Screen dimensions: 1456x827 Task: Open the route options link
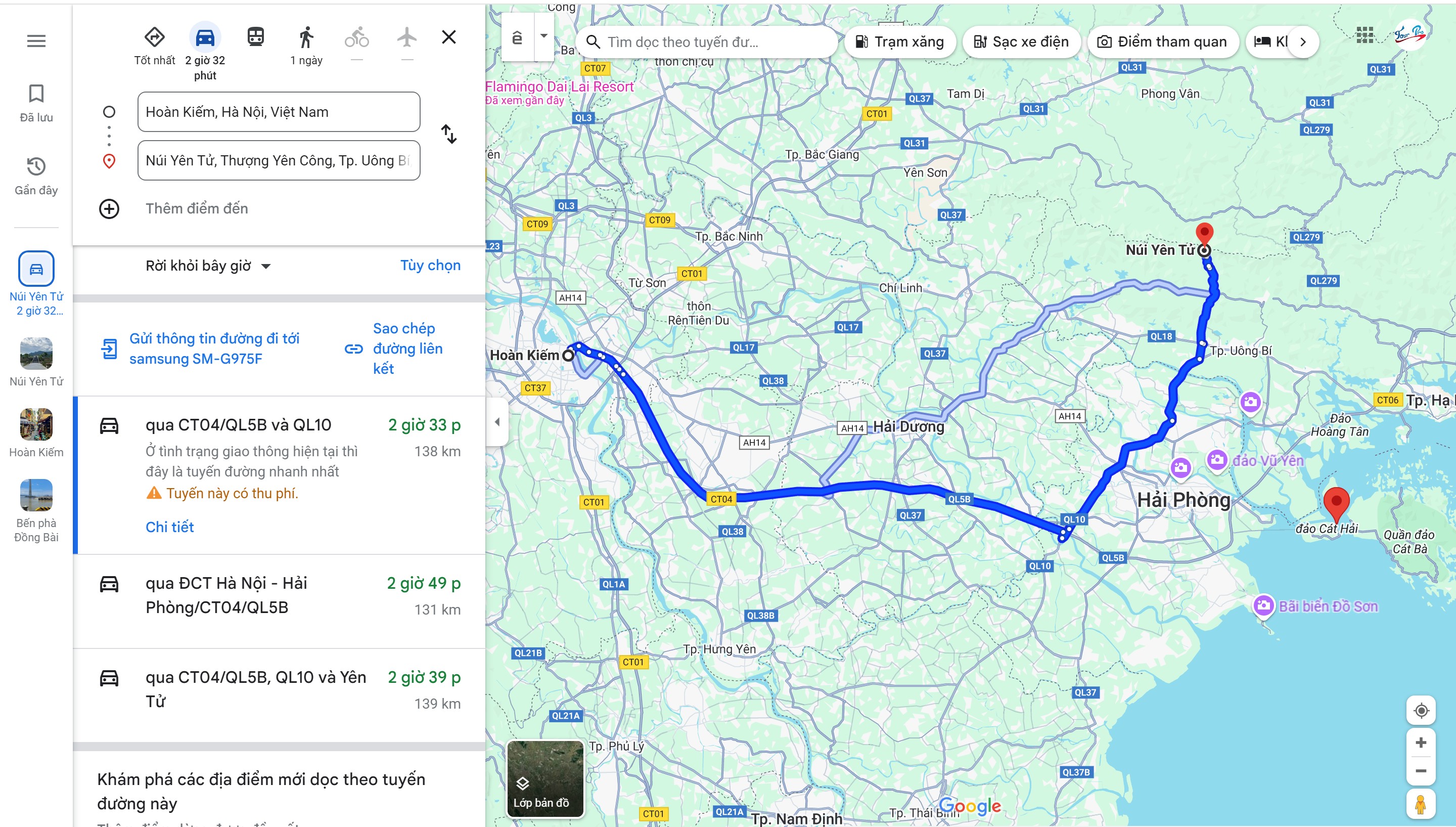pos(430,265)
